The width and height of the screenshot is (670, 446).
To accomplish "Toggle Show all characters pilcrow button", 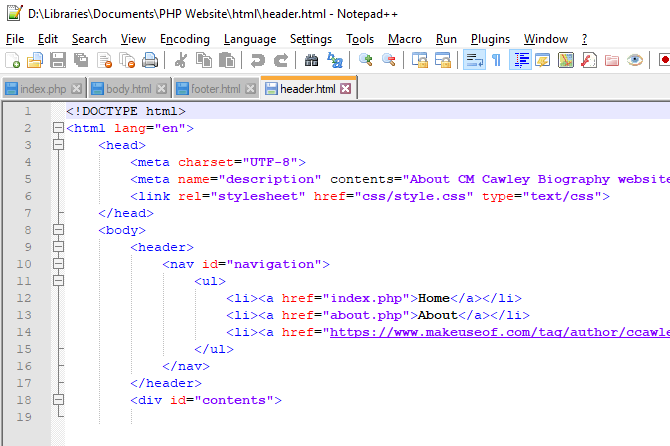I will 497,60.
